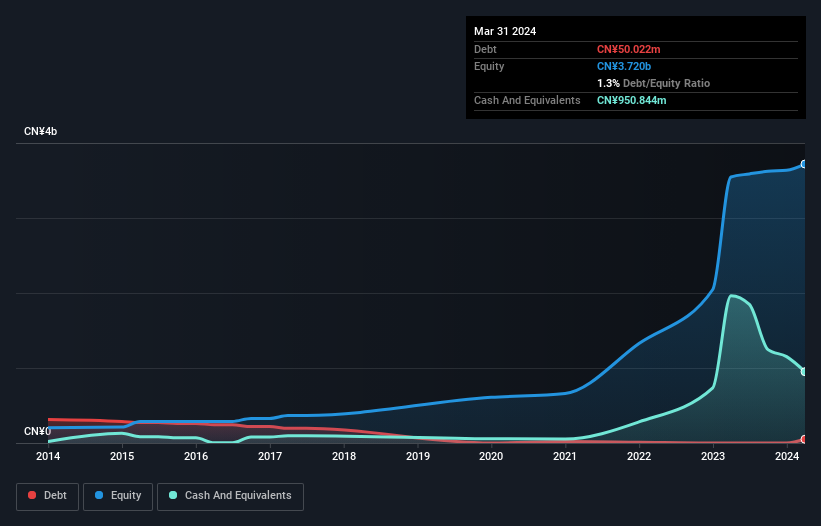Click the 2014 x-axis label

pyautogui.click(x=48, y=456)
